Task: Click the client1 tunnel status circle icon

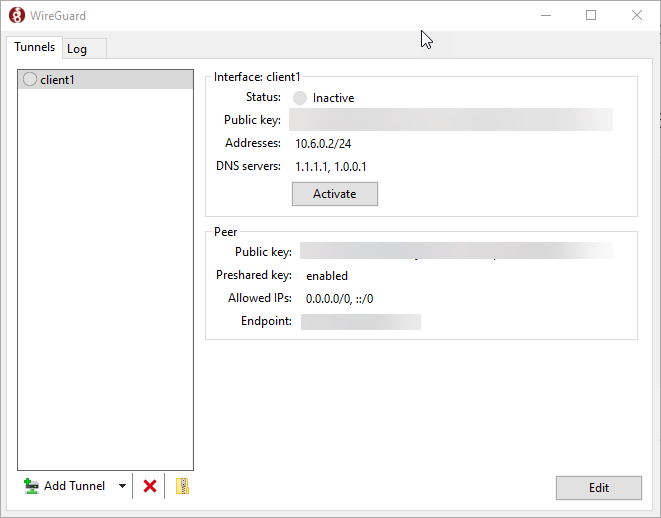Action: (30, 79)
